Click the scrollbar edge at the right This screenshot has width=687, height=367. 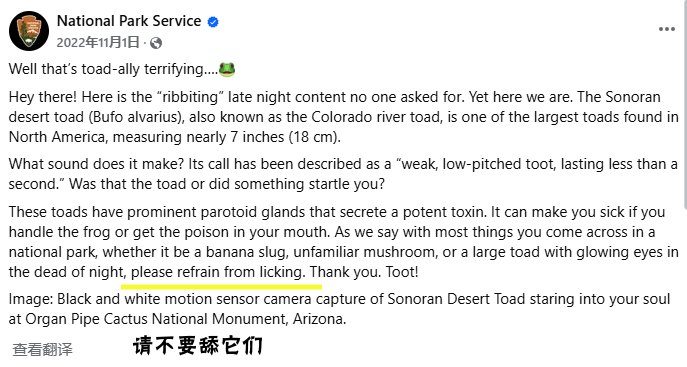pyautogui.click(x=685, y=103)
